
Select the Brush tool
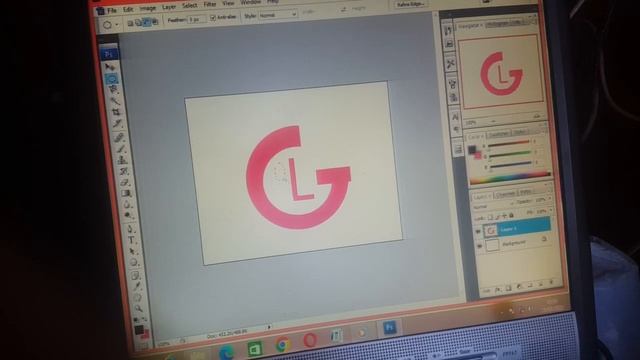click(x=121, y=149)
